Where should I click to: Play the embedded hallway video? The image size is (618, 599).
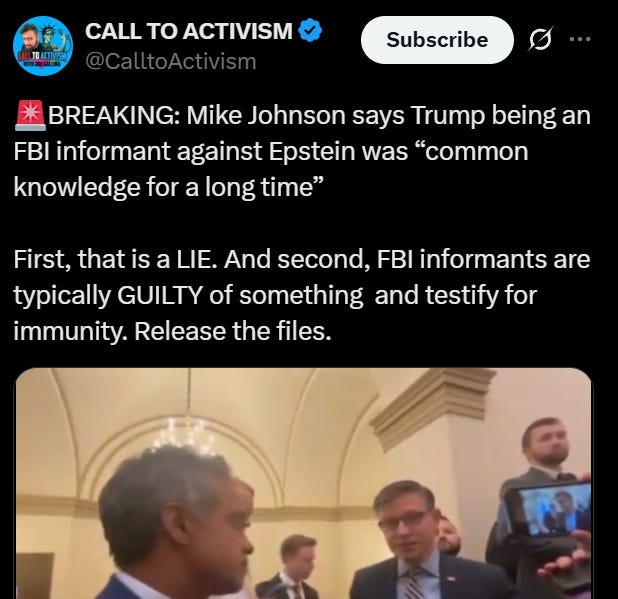coord(303,483)
